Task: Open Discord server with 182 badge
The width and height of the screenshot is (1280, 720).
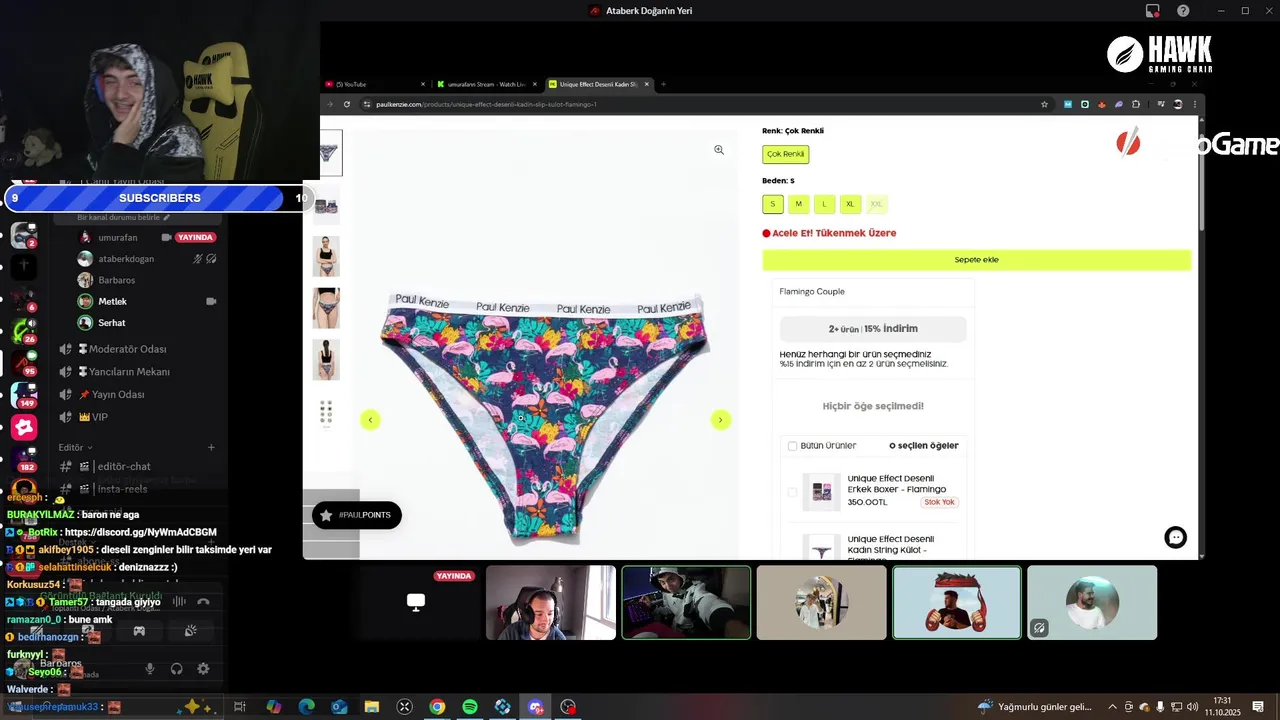Action: [x=24, y=458]
